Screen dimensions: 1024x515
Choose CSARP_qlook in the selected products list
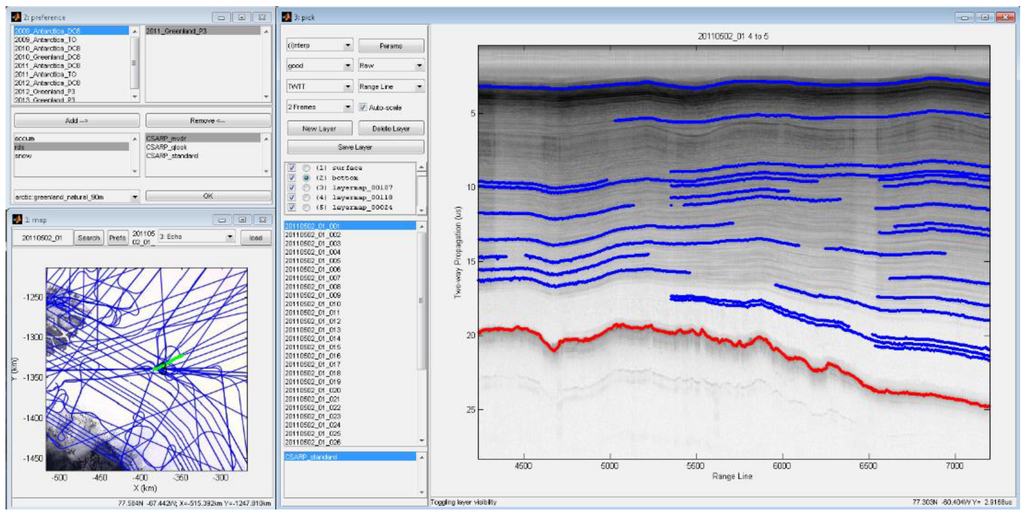pyautogui.click(x=166, y=147)
